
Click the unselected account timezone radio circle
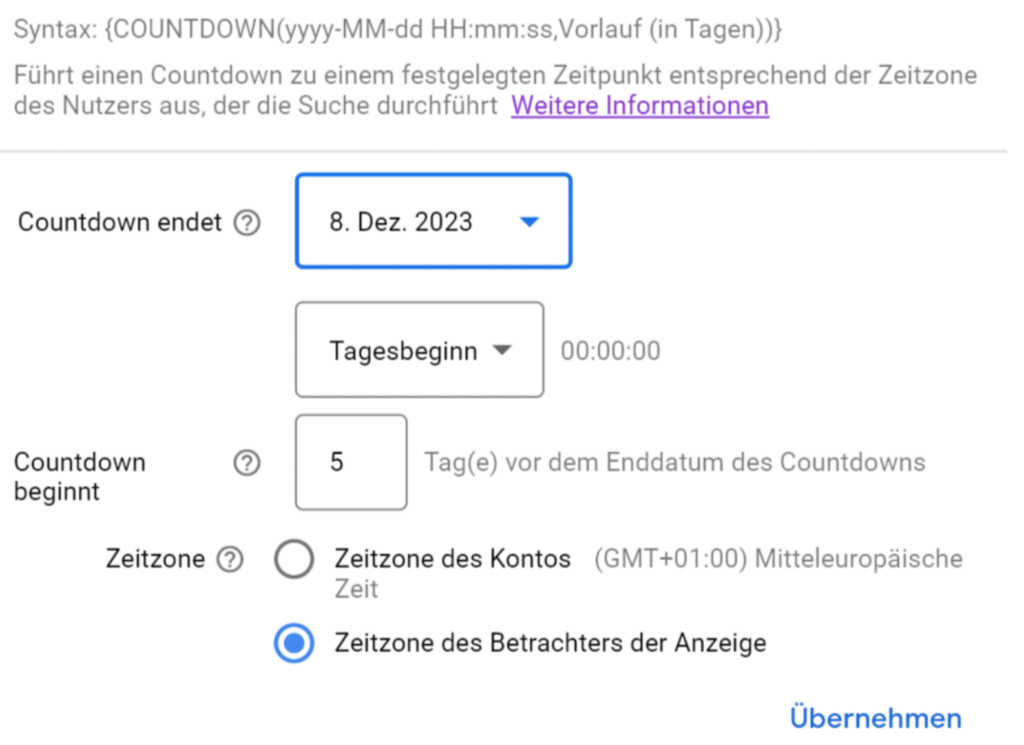pos(294,559)
